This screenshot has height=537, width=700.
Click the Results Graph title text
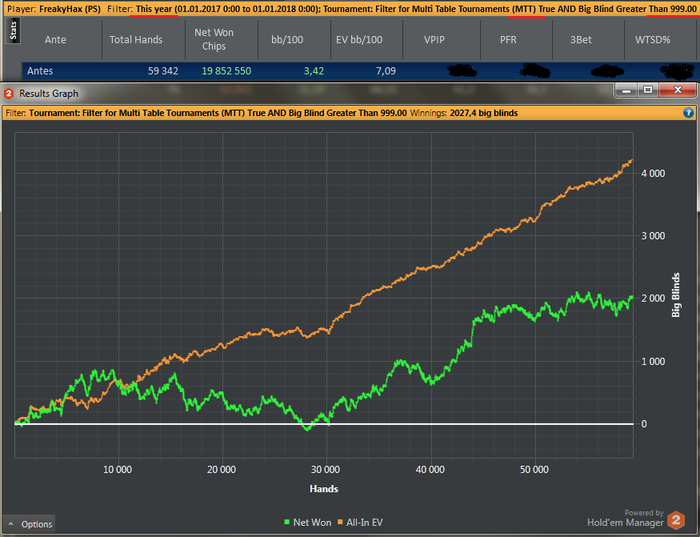[49, 94]
